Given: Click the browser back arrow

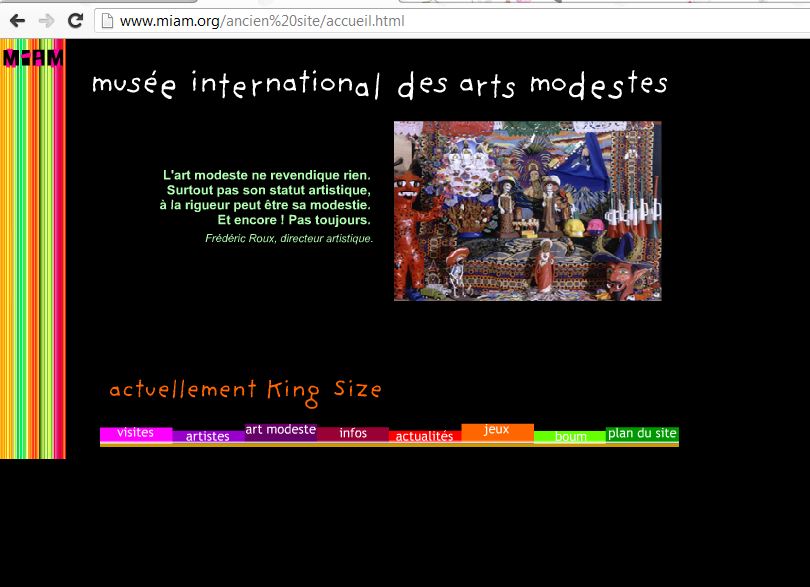Looking at the screenshot, I should coord(17,20).
